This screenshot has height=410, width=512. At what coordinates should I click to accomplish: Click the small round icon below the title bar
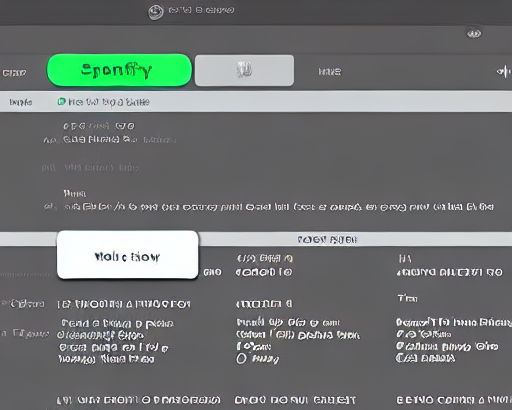pos(474,33)
